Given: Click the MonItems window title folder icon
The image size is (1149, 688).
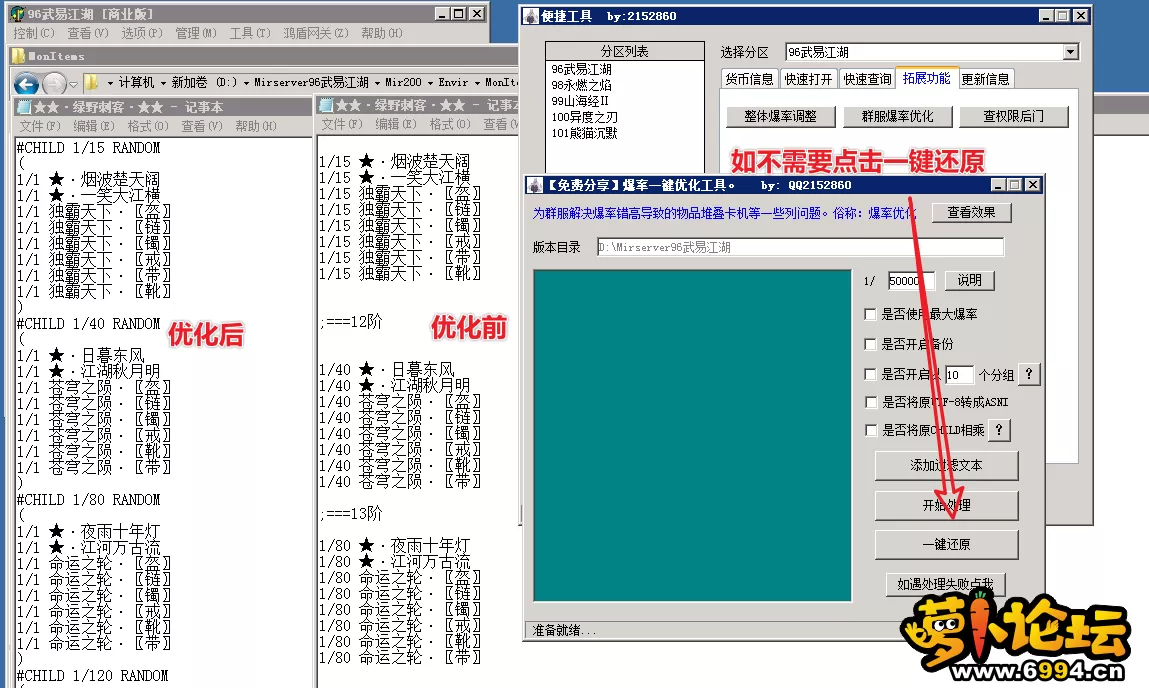Looking at the screenshot, I should [x=18, y=56].
